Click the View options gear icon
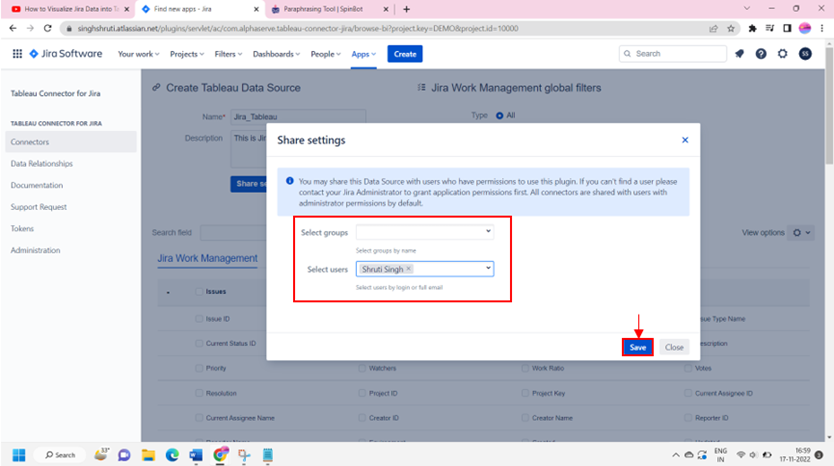The image size is (834, 466). click(797, 232)
